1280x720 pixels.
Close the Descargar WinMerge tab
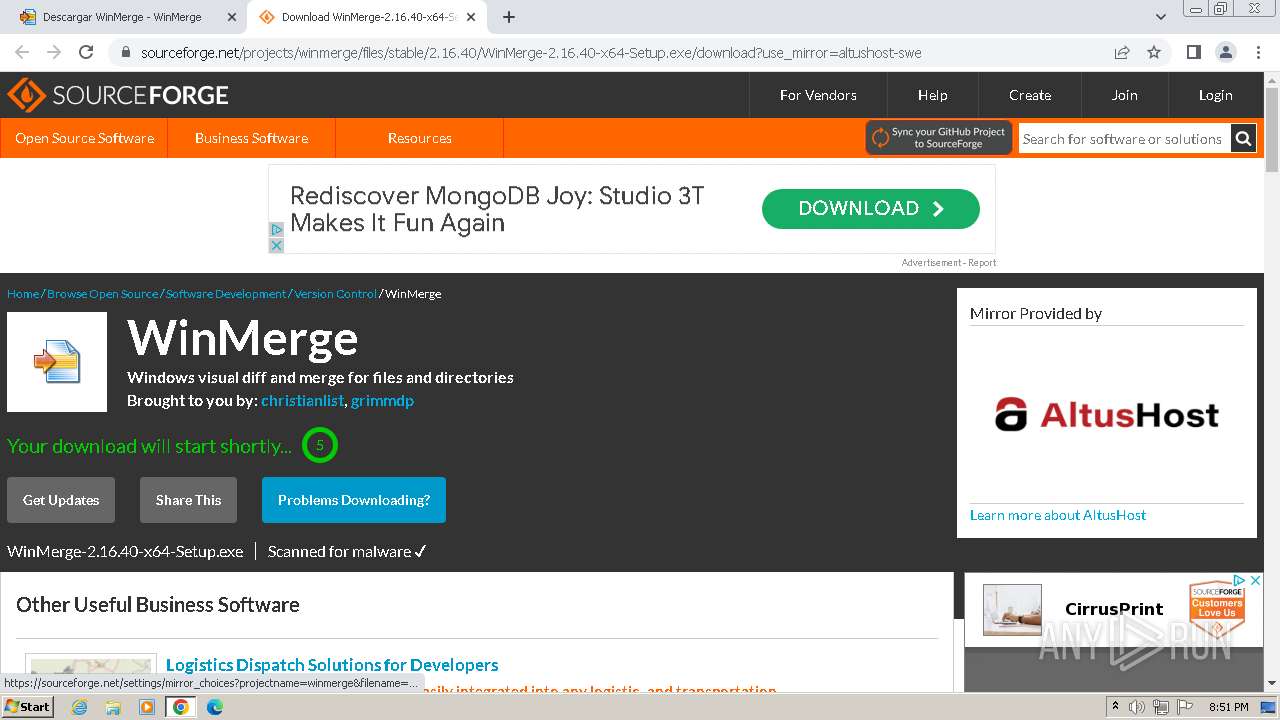(232, 17)
